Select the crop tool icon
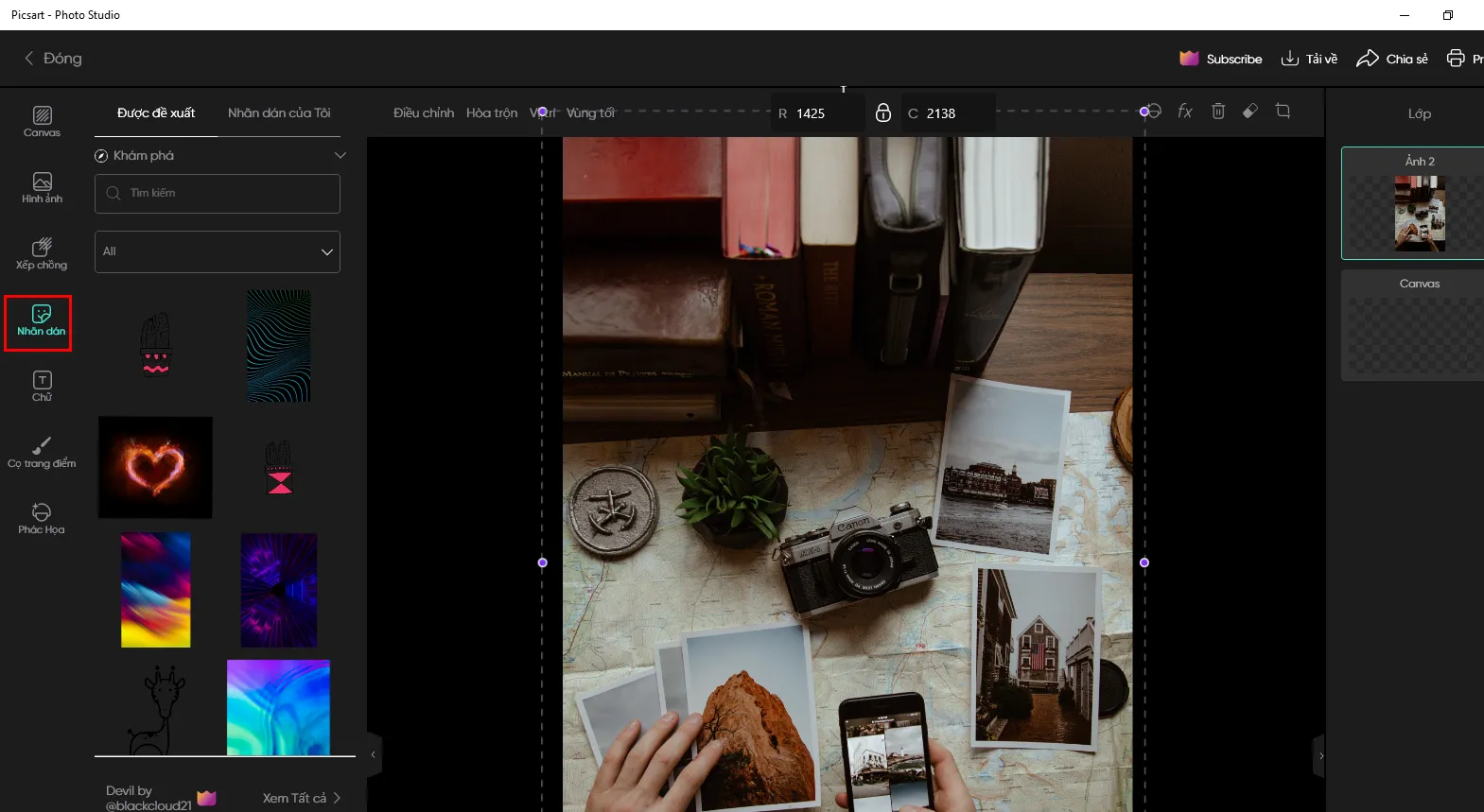 coord(1283,111)
